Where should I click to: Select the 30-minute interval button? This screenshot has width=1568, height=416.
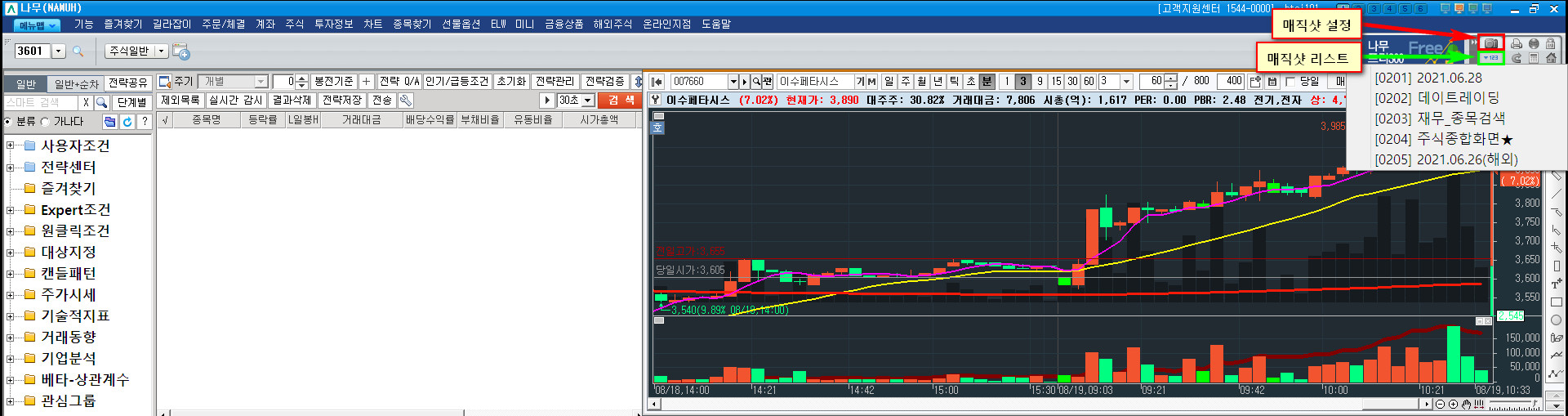(1072, 82)
